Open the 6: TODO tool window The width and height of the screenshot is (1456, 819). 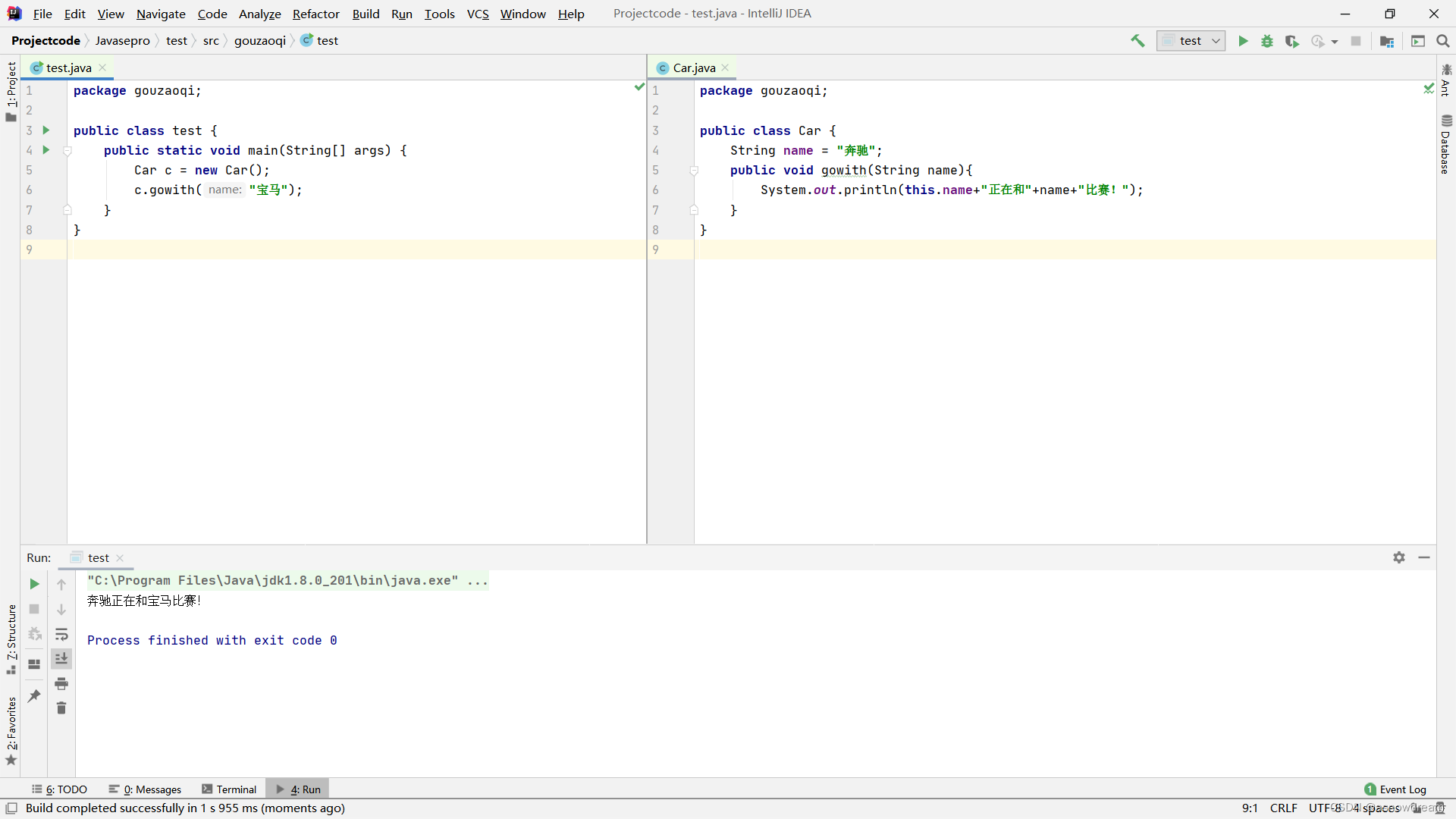[59, 789]
